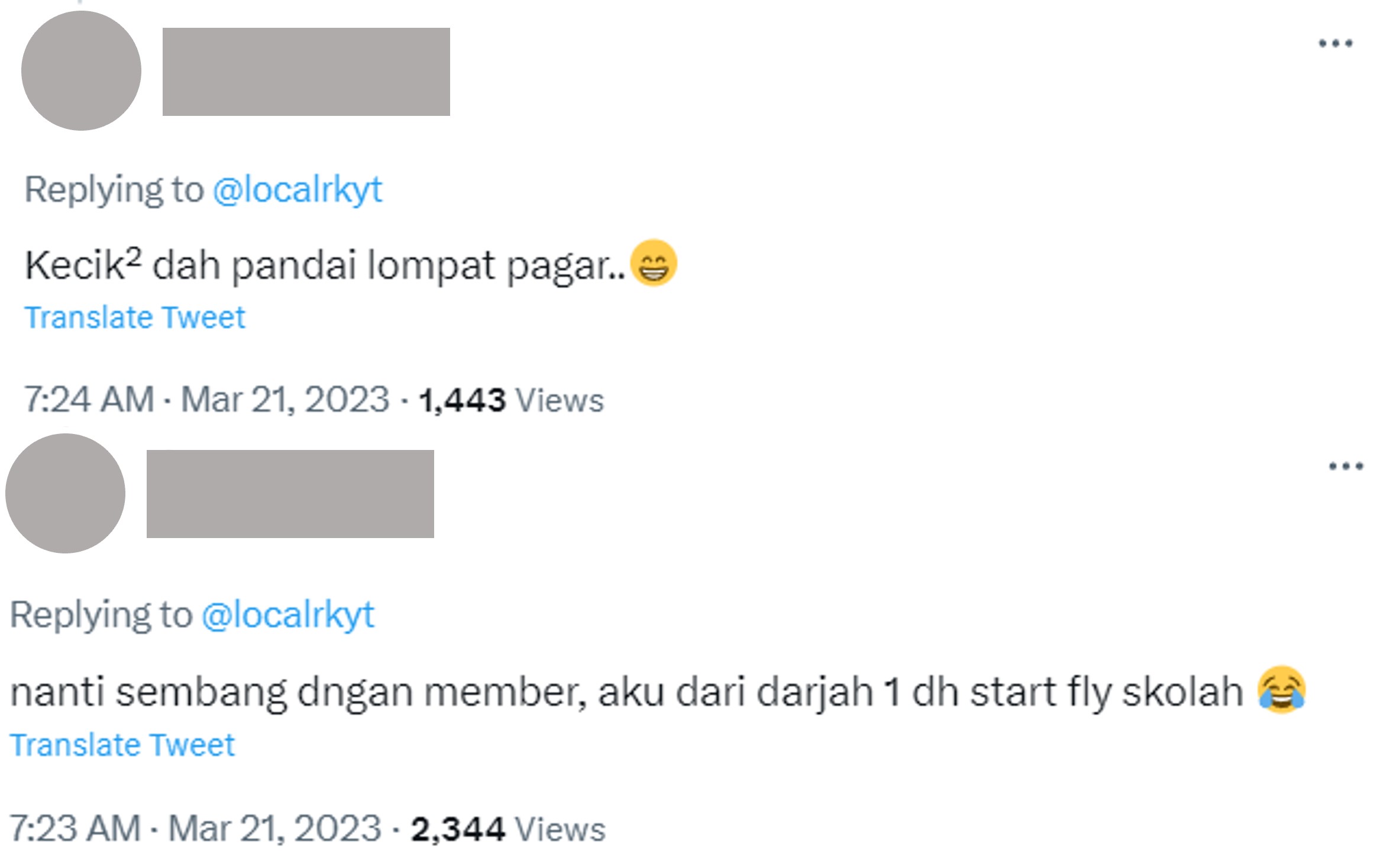This screenshot has width=1387, height=868.
Task: Open the first tweet's three-dot more menu
Action: [1336, 43]
